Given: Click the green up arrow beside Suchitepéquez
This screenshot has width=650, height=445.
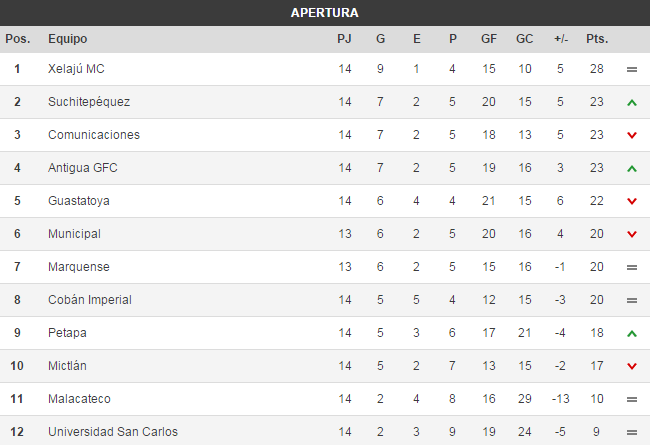Looking at the screenshot, I should 631,103.
